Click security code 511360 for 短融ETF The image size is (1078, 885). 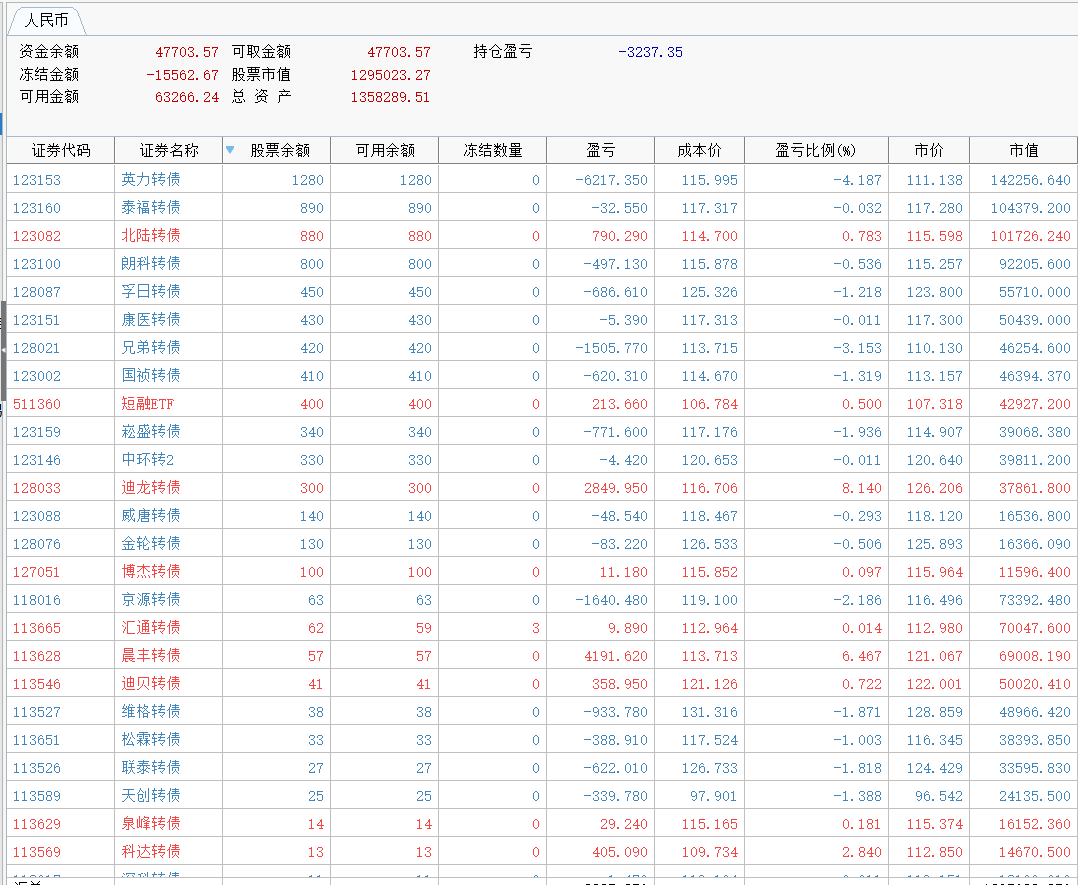(x=36, y=404)
